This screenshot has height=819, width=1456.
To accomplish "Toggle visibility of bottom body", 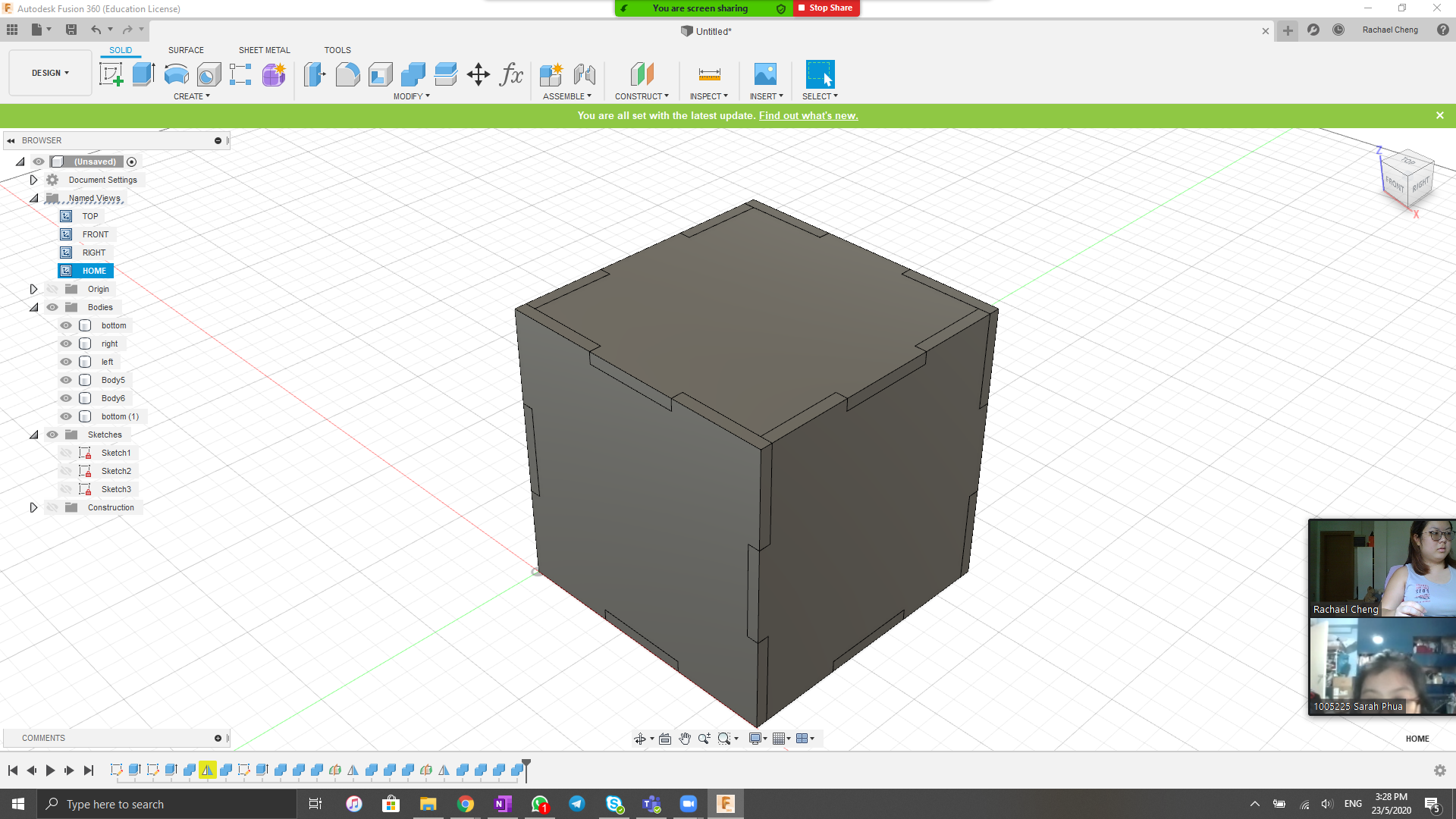I will [66, 325].
